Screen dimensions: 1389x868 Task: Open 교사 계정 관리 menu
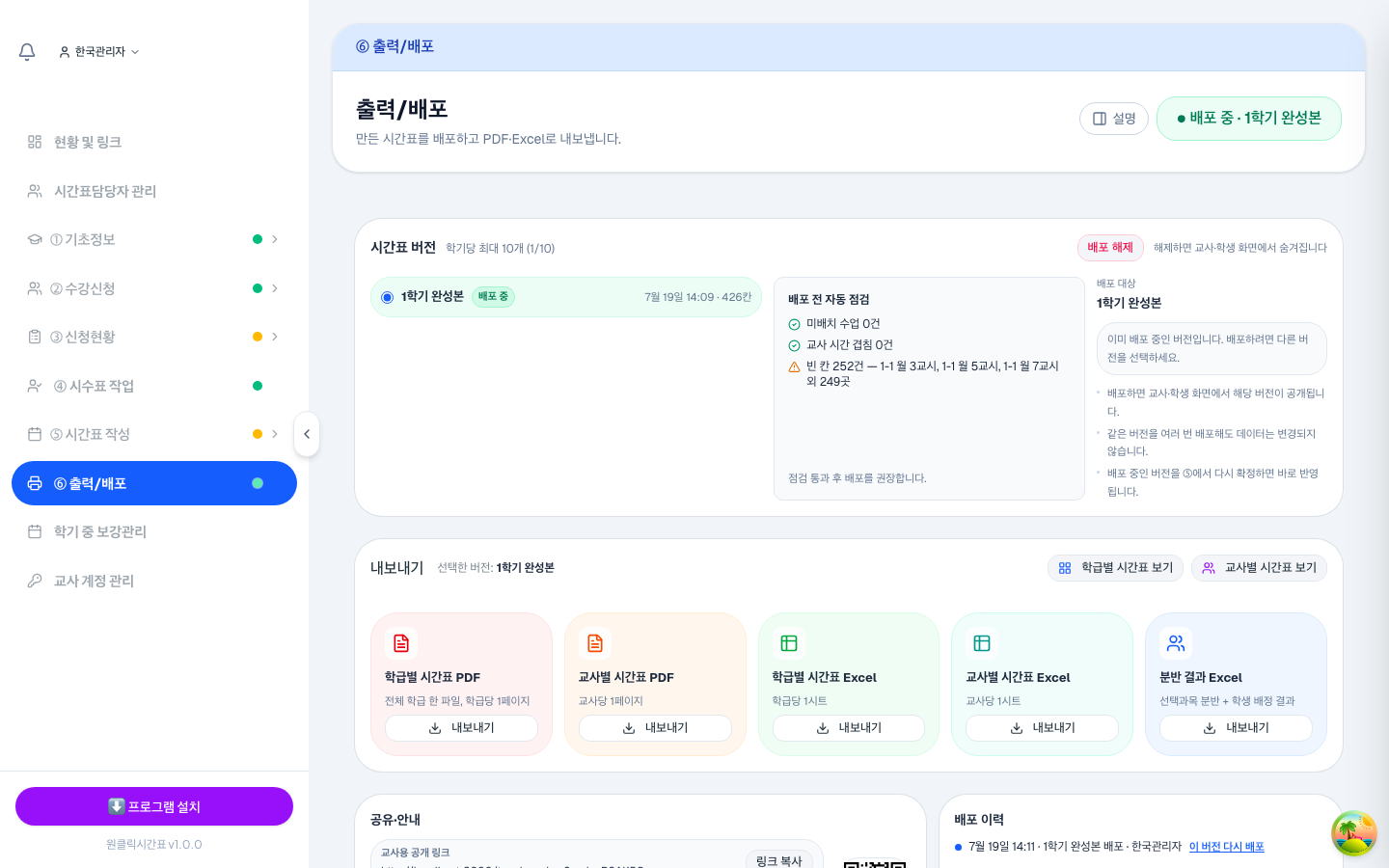(154, 581)
